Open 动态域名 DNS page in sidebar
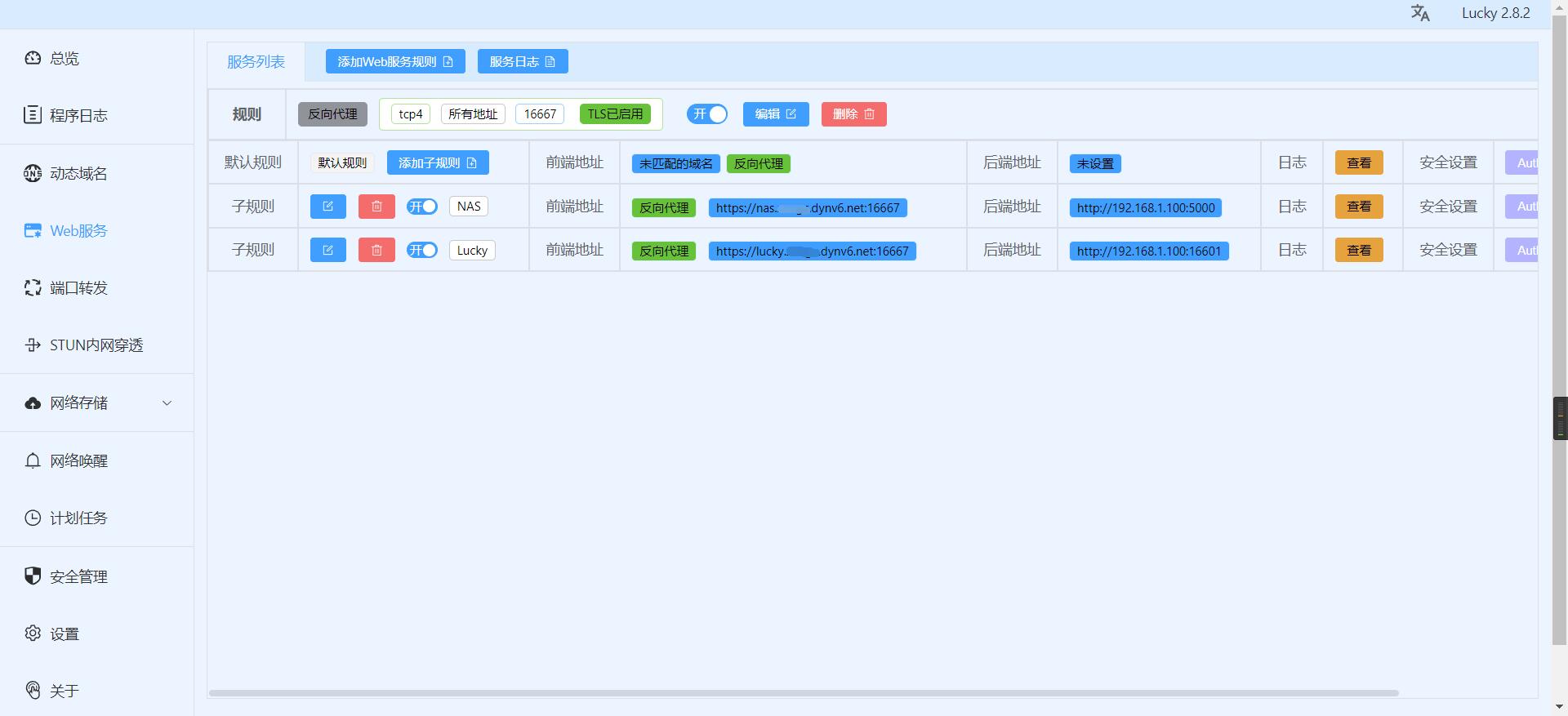This screenshot has width=1568, height=716. point(78,173)
